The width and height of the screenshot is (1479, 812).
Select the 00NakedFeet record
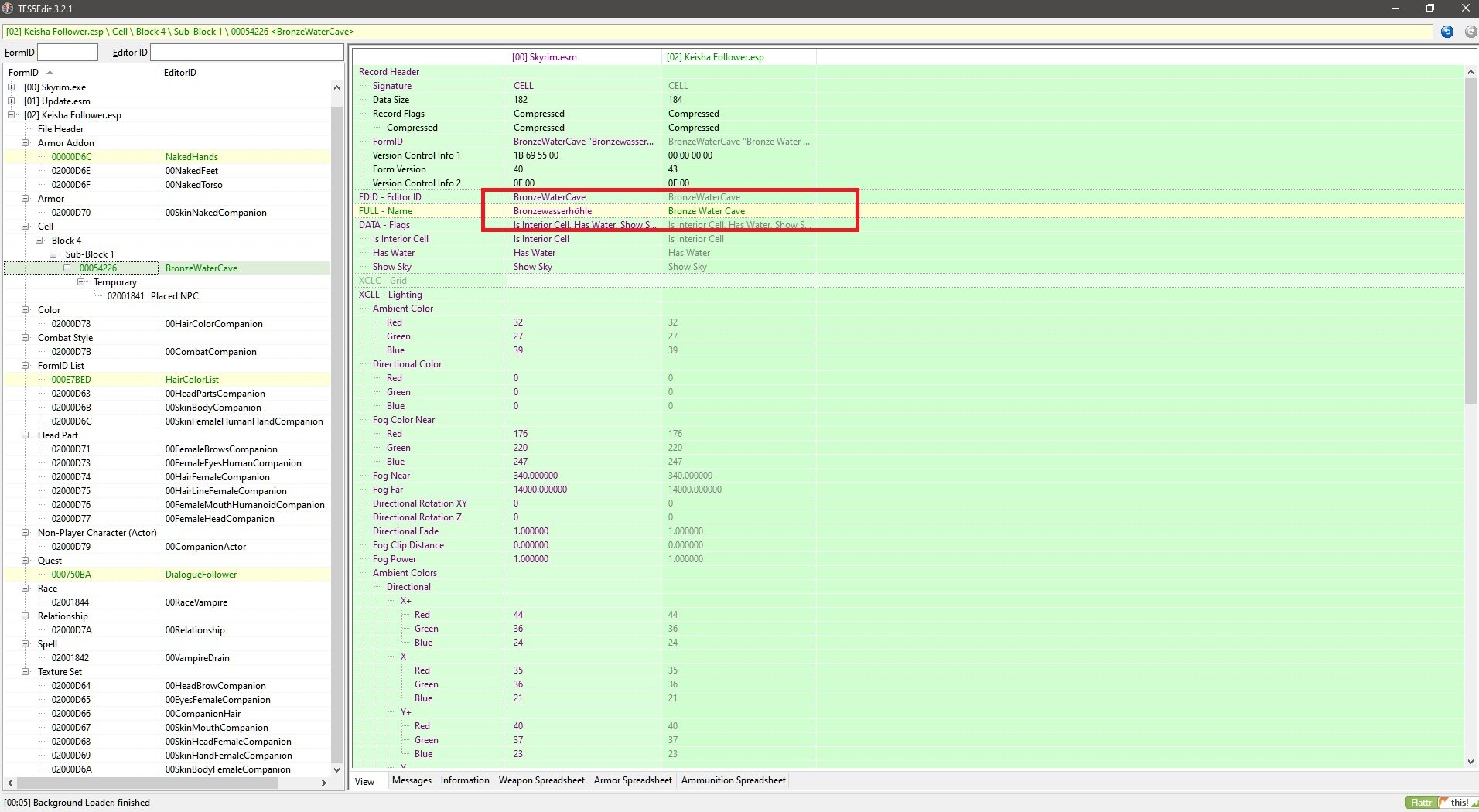(x=167, y=171)
